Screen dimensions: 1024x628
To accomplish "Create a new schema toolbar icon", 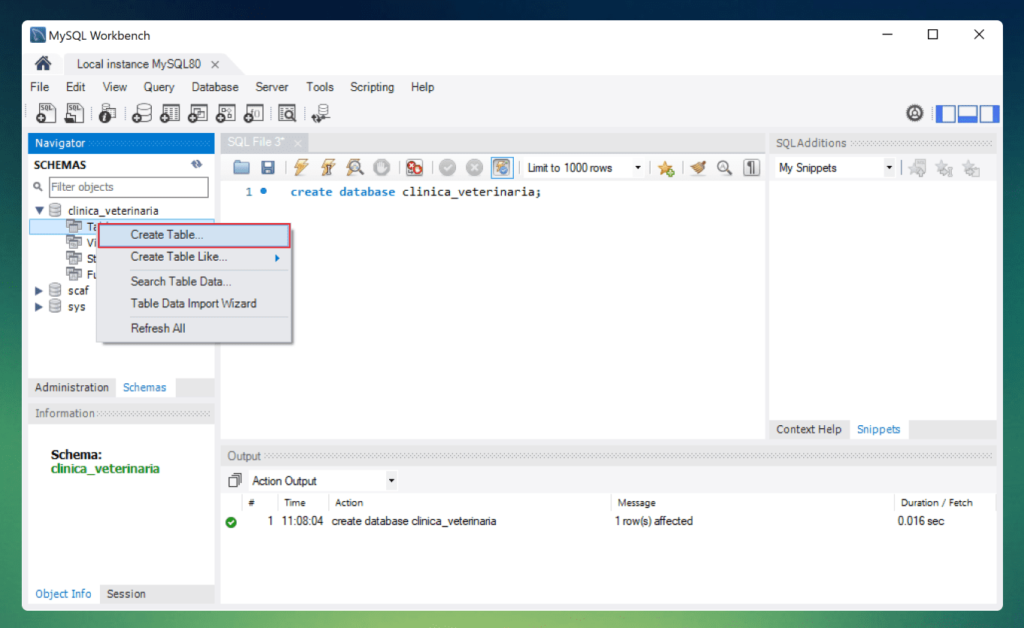I will (141, 114).
